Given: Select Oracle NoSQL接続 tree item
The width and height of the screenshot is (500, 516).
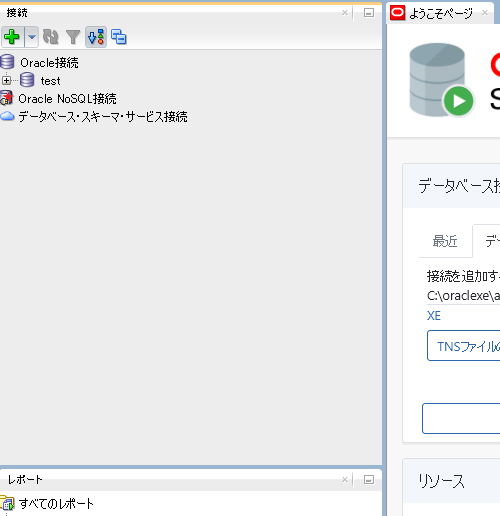Looking at the screenshot, I should click(x=67, y=99).
